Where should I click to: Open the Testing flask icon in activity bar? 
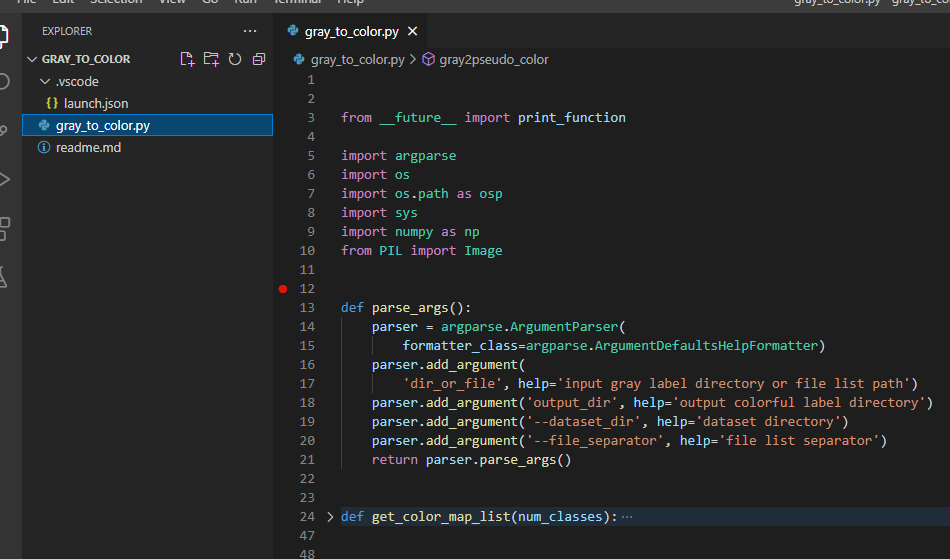[3, 277]
